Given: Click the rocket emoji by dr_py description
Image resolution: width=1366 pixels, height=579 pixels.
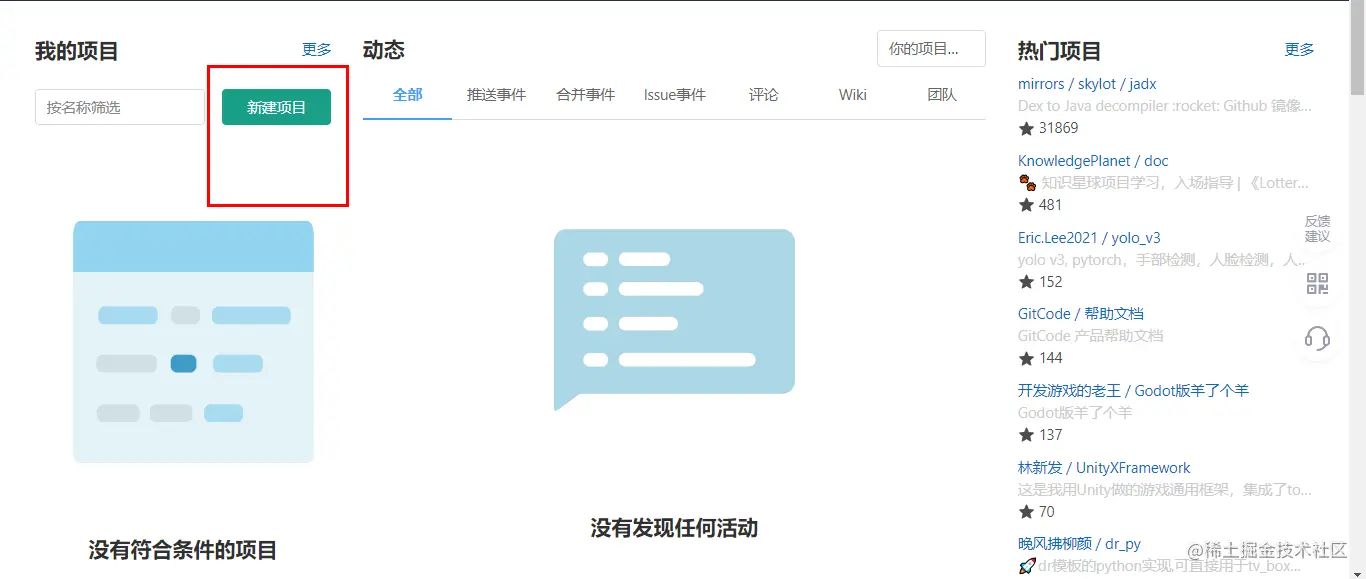Looking at the screenshot, I should pos(1026,566).
